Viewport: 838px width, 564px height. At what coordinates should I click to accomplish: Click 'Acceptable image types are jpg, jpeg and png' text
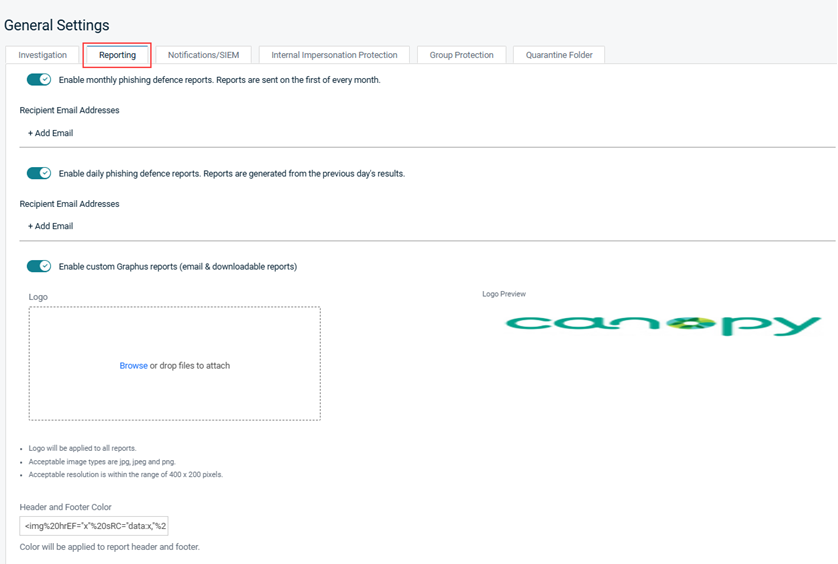pyautogui.click(x=102, y=462)
